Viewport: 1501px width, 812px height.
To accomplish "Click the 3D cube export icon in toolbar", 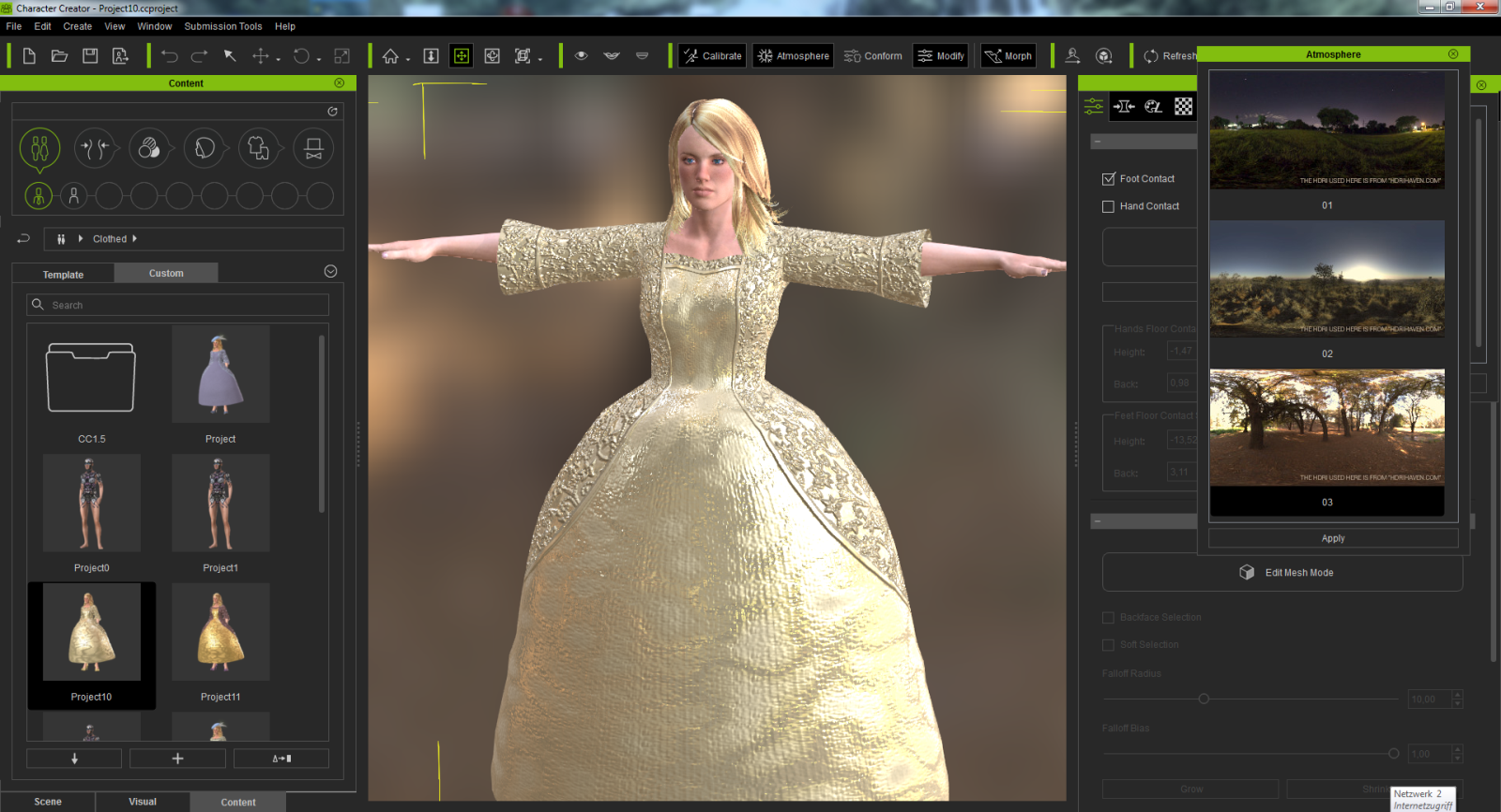I will coord(1104,56).
